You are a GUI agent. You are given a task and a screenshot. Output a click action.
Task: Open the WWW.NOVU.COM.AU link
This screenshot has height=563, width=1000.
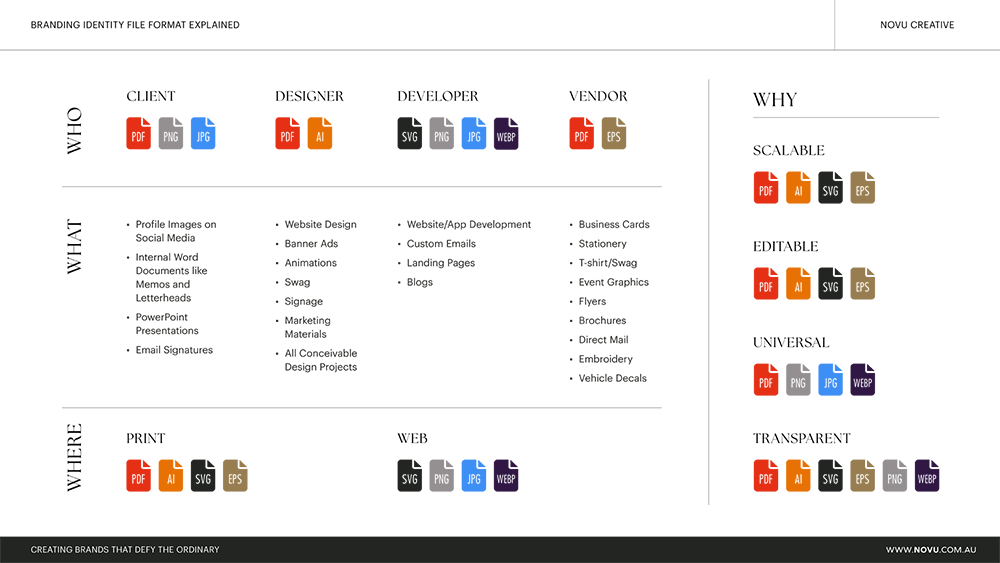(931, 550)
